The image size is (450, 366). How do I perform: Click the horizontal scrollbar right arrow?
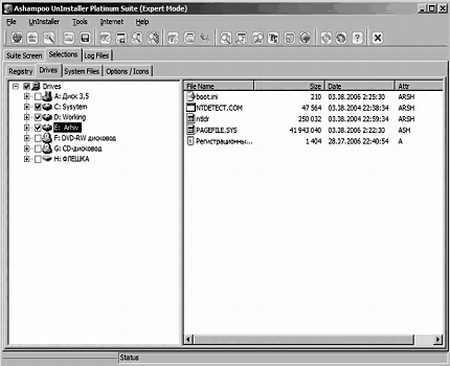(438, 340)
